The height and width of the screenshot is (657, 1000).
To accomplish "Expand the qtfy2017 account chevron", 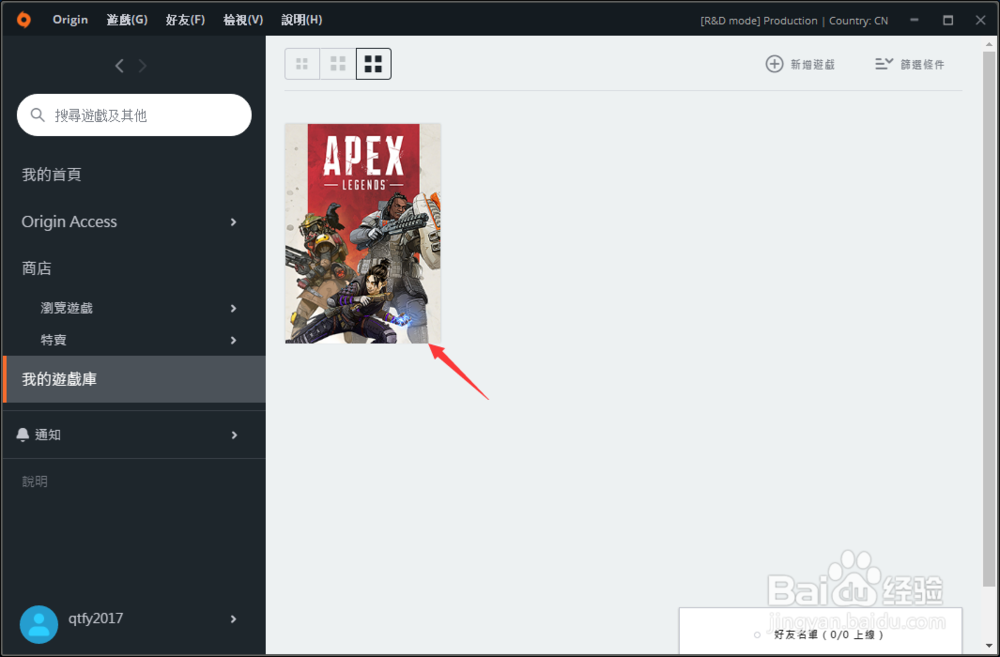I will tap(233, 619).
